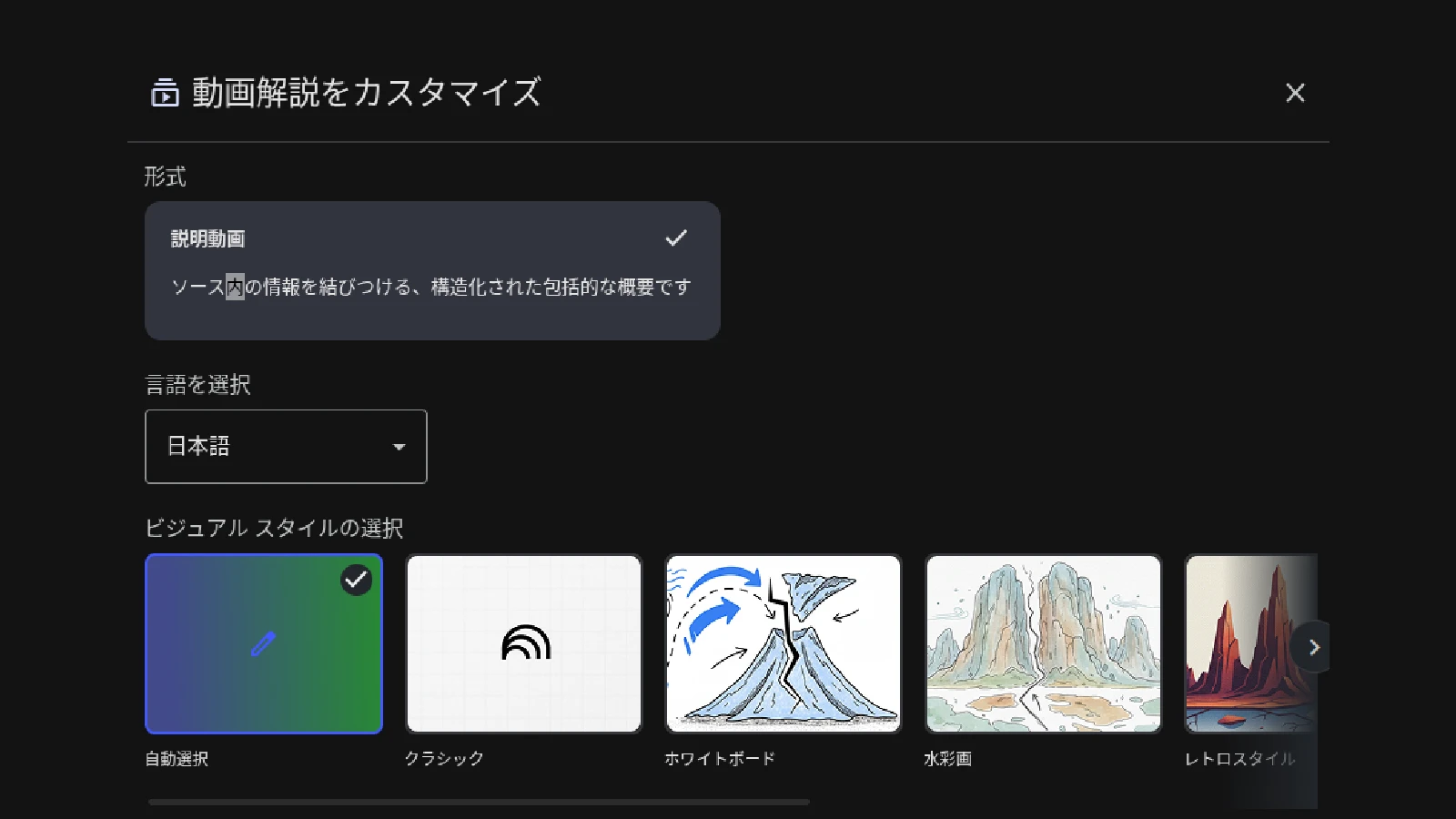Pick the 水彩画 watercolor style thumbnail
This screenshot has height=819, width=1456.
(x=1043, y=643)
